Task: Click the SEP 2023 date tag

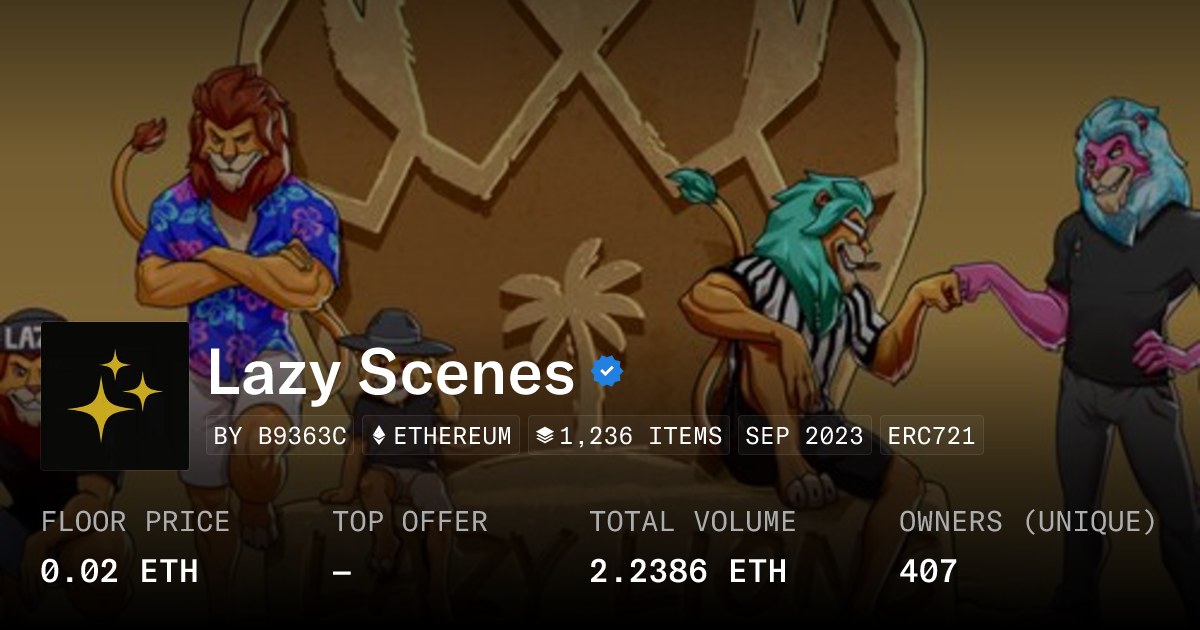Action: (x=805, y=436)
